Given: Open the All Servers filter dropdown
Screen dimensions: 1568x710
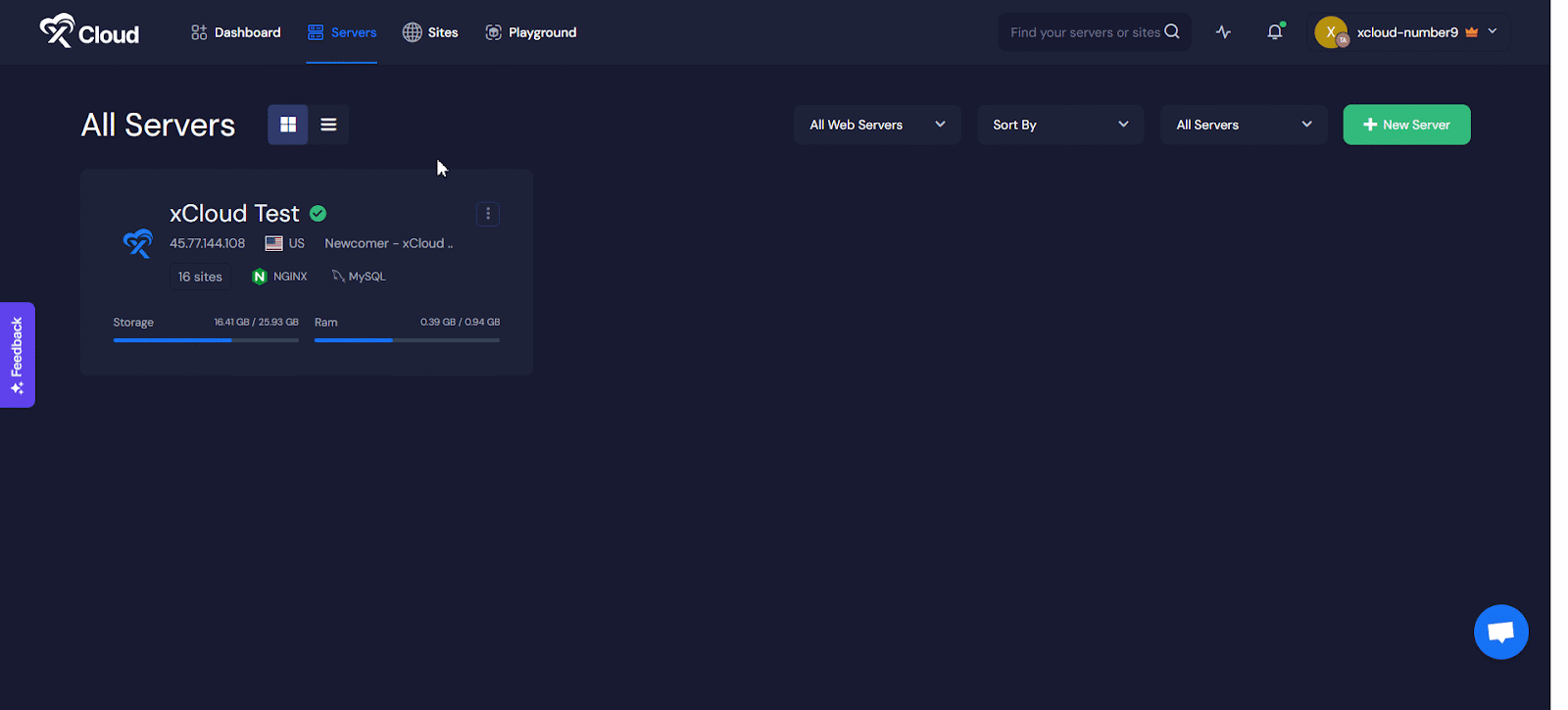Looking at the screenshot, I should pyautogui.click(x=1244, y=125).
